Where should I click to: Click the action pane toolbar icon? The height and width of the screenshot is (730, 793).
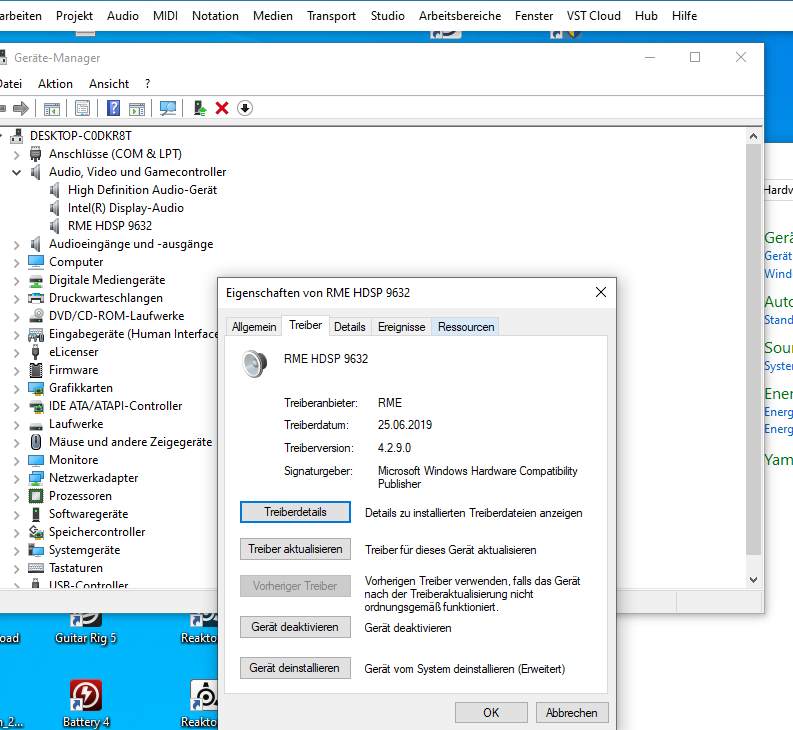pyautogui.click(x=137, y=108)
